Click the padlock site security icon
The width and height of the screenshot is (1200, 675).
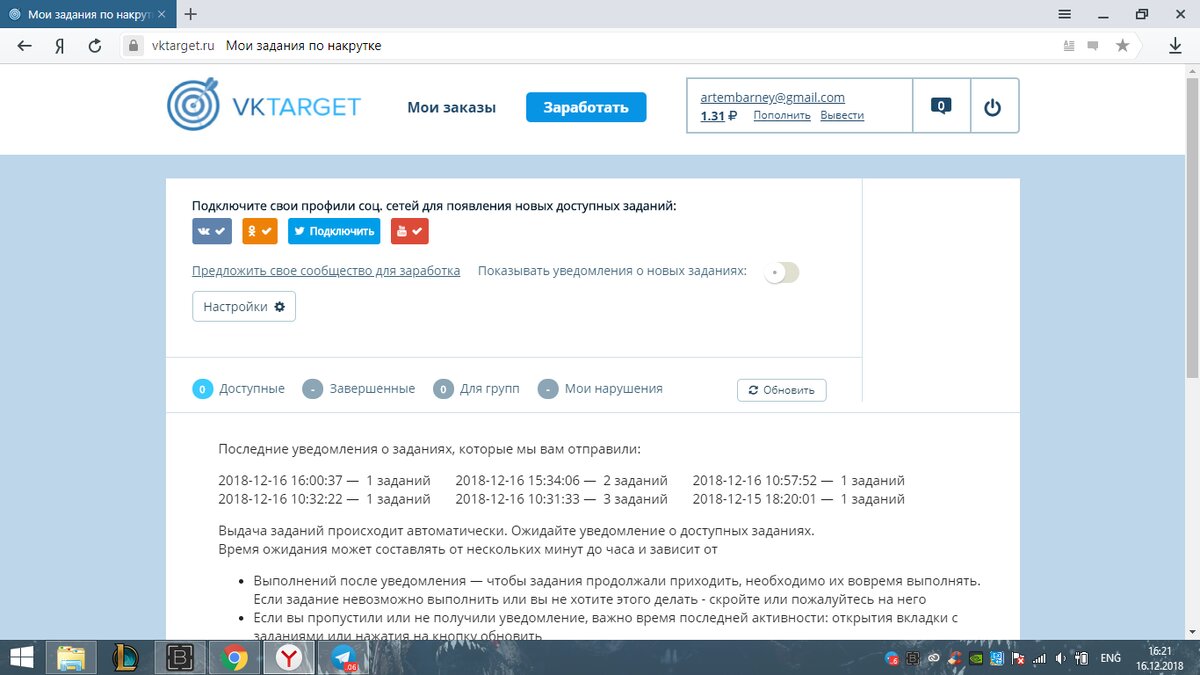click(134, 45)
